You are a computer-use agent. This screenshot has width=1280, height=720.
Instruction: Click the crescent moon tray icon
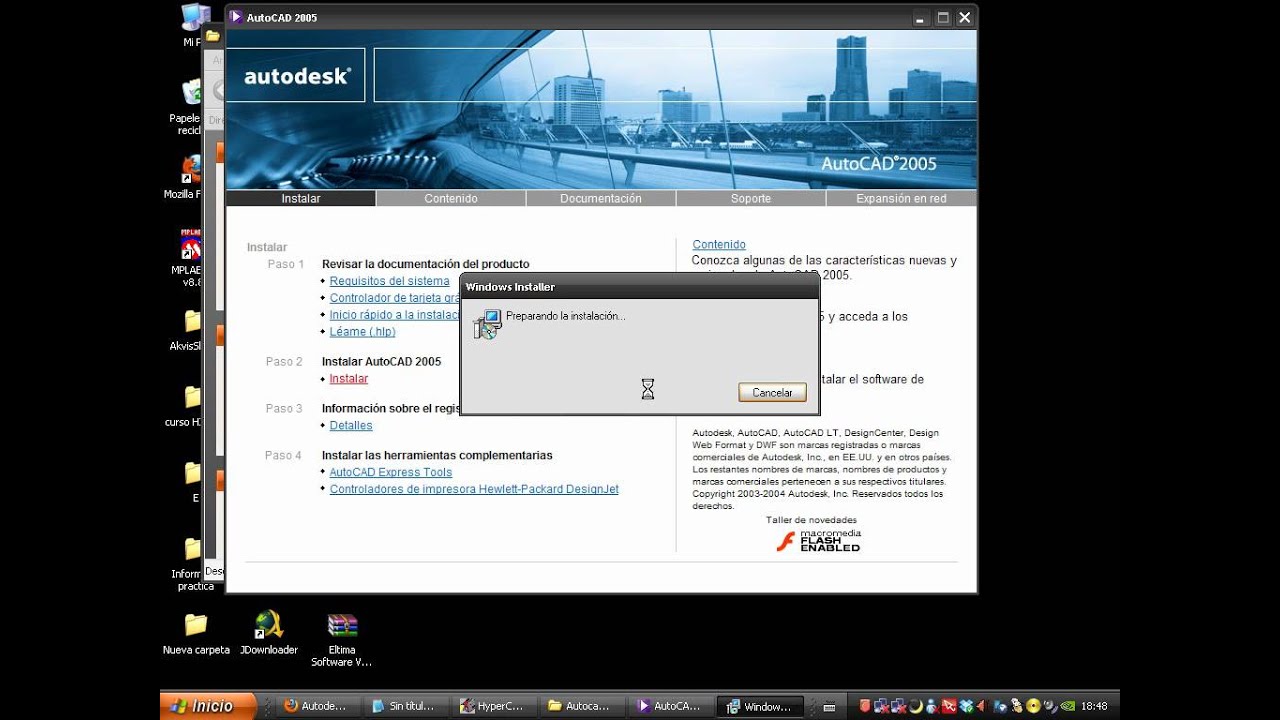coord(916,706)
